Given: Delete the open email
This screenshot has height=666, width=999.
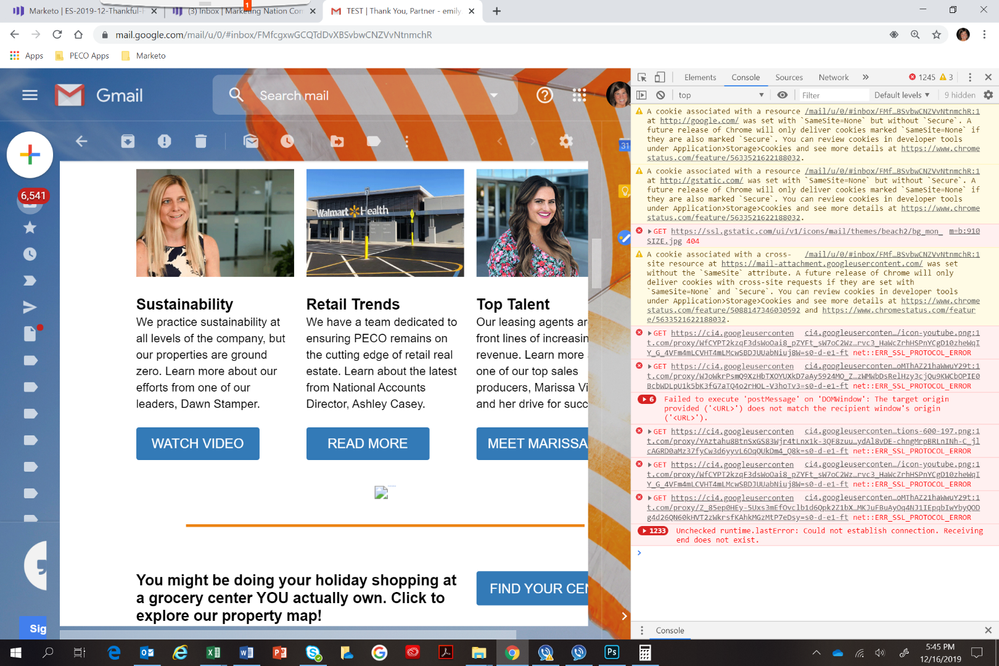Looking at the screenshot, I should 201,141.
